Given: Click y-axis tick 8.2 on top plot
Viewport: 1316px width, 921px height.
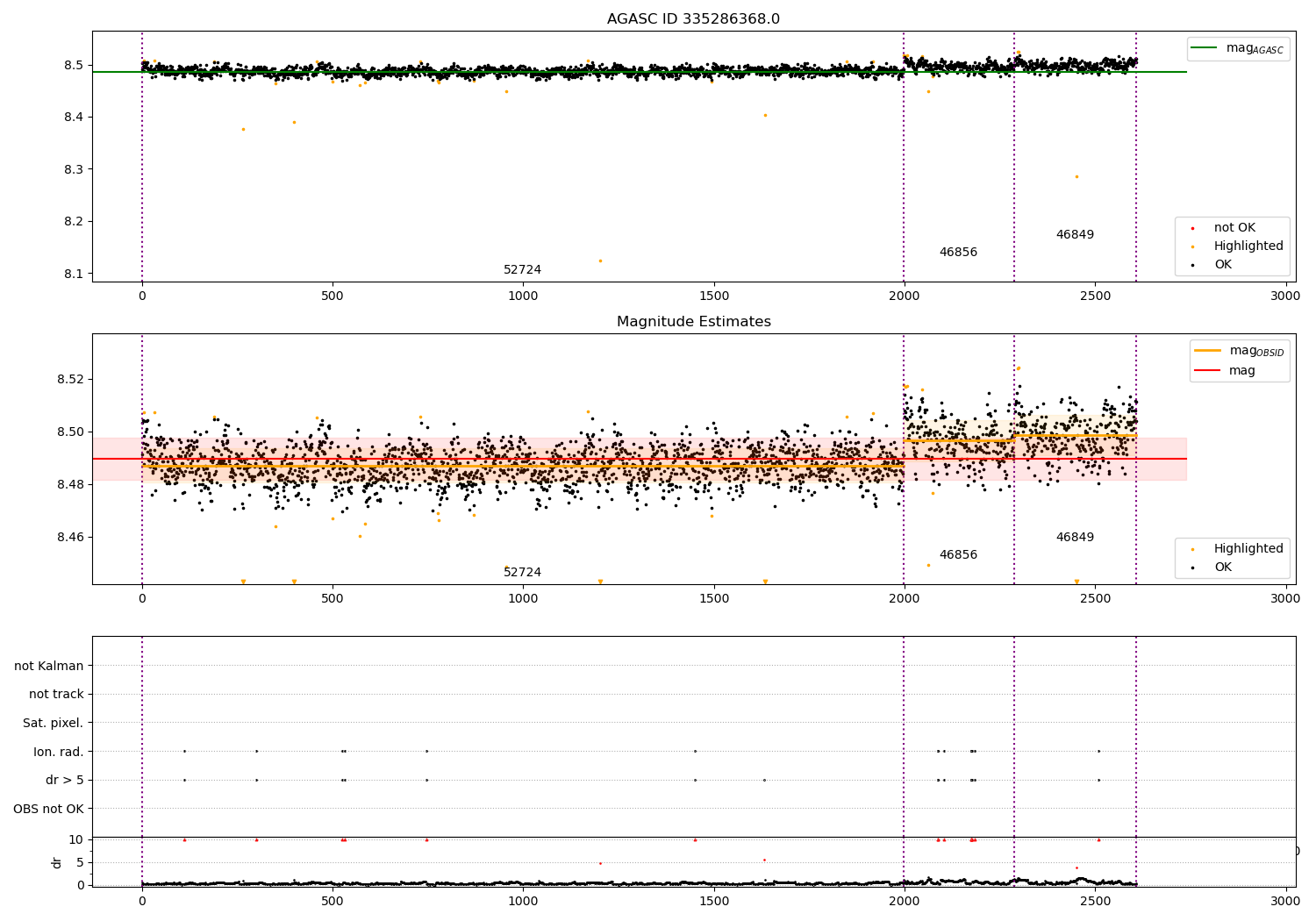Looking at the screenshot, I should (74, 222).
